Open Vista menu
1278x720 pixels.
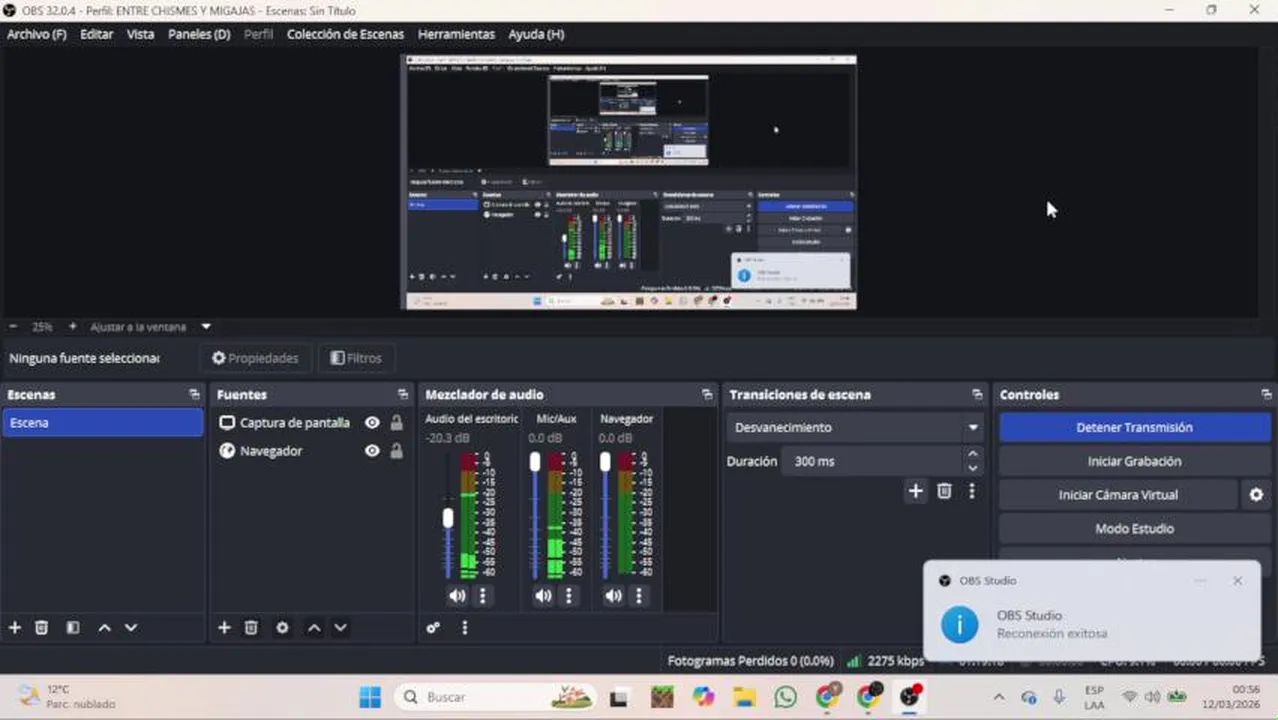pos(140,34)
